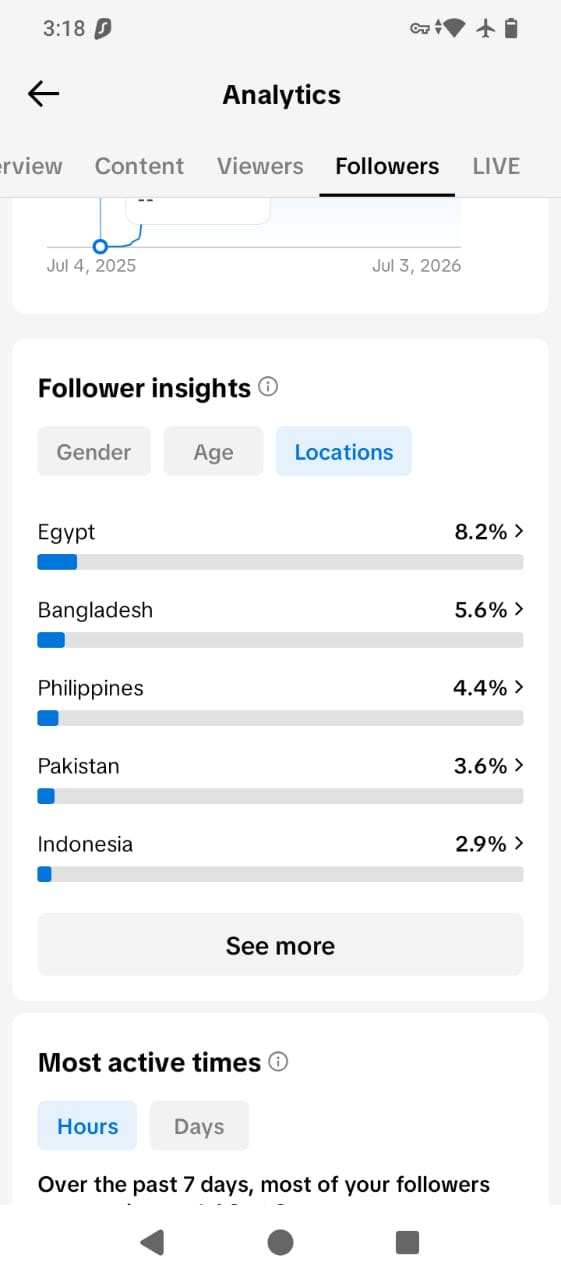Click the Pakistan percentage progress bar
Image resolution: width=561 pixels, height=1280 pixels.
click(281, 796)
